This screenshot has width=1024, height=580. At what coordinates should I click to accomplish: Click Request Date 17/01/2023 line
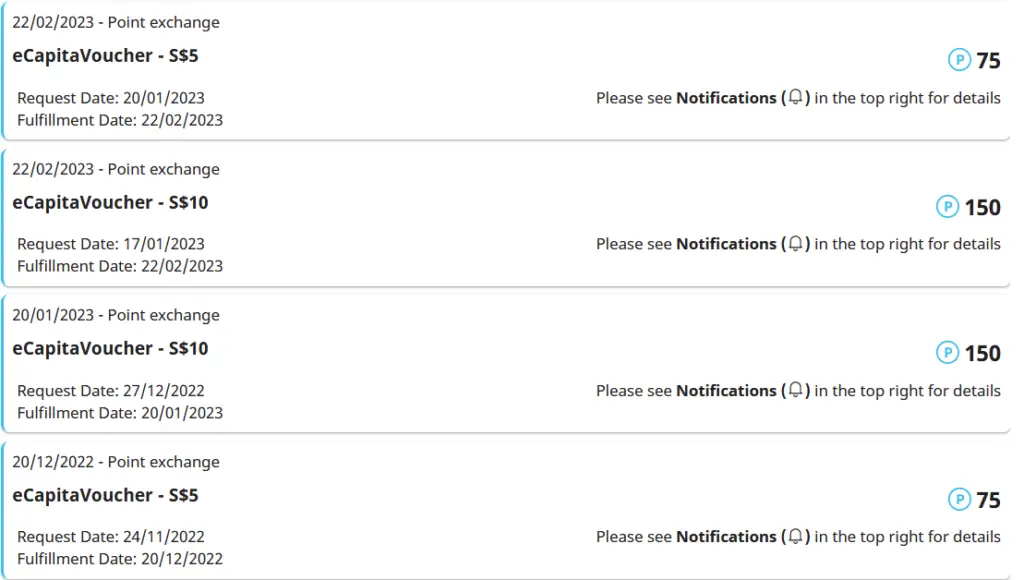pos(111,244)
